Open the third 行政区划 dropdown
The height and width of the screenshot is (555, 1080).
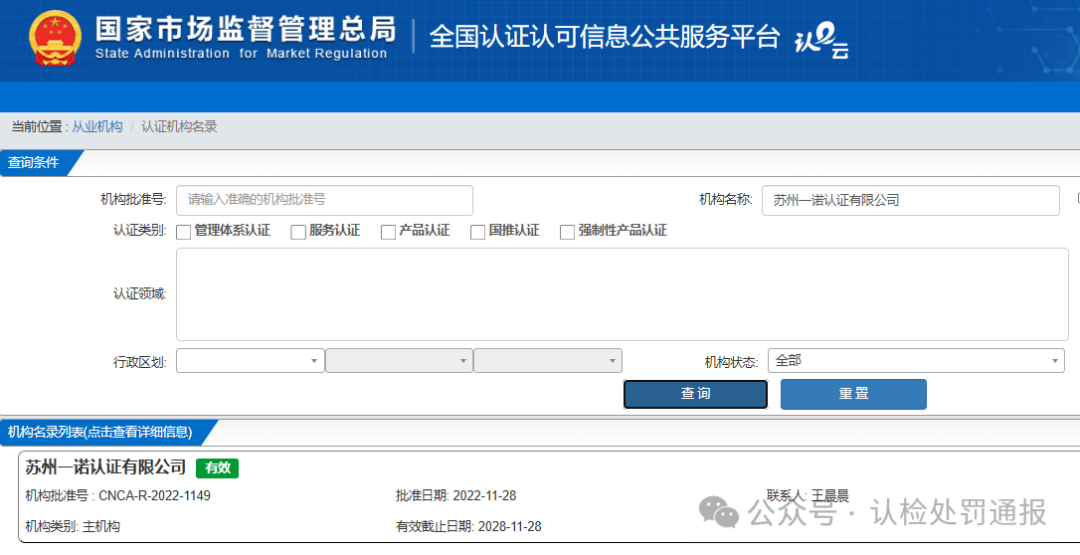click(x=548, y=361)
